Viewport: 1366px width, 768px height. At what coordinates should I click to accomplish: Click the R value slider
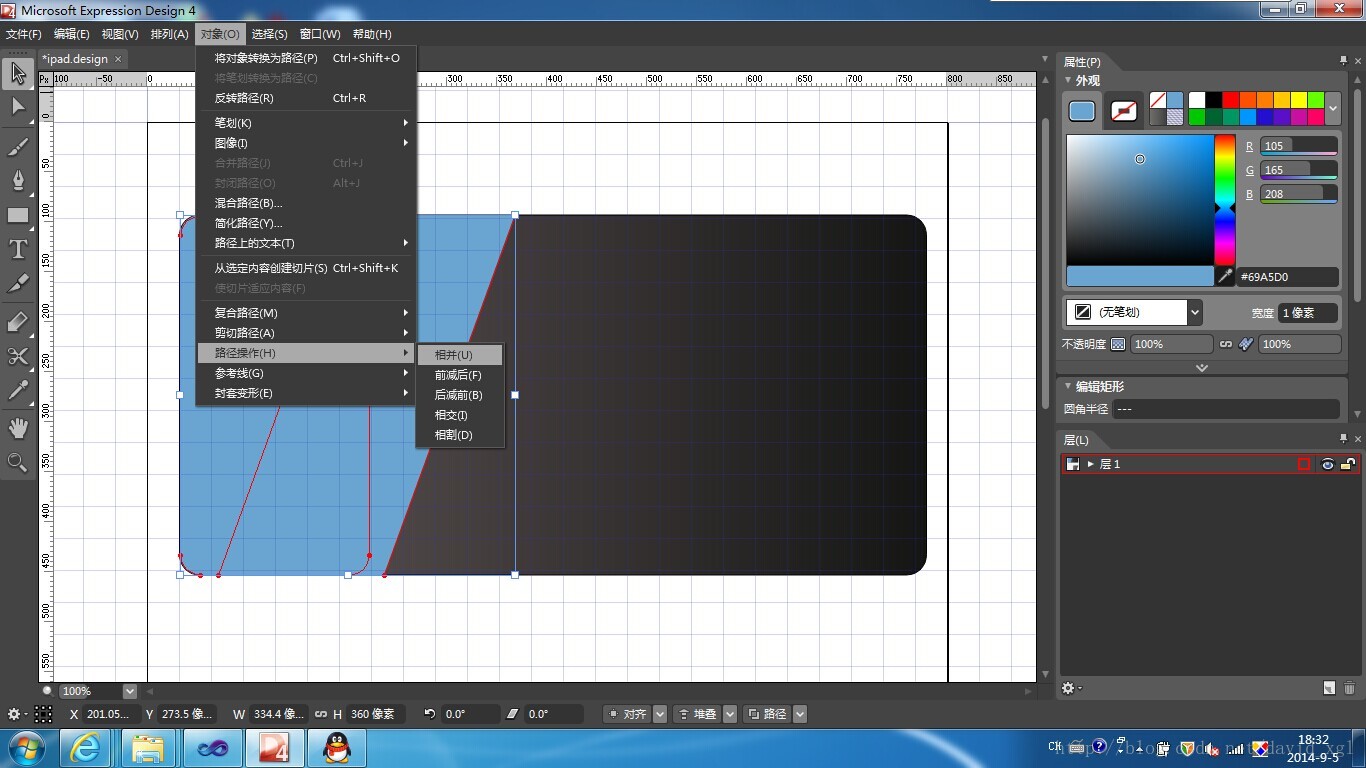click(x=1299, y=146)
